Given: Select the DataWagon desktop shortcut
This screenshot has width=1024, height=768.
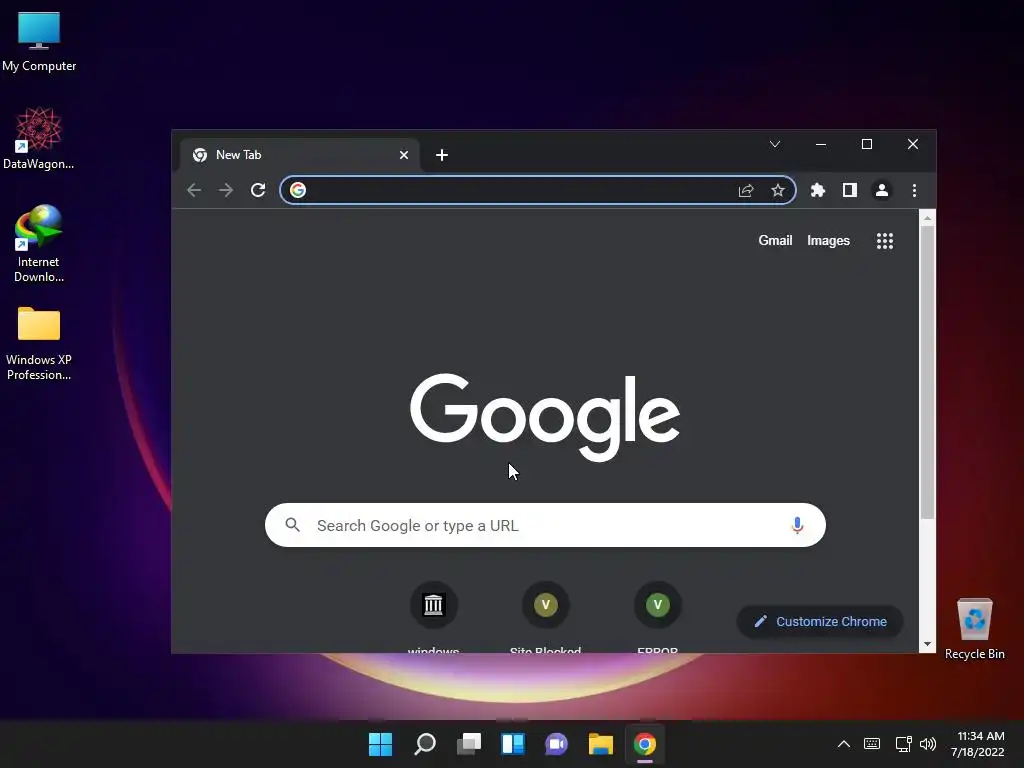Looking at the screenshot, I should click(x=39, y=138).
